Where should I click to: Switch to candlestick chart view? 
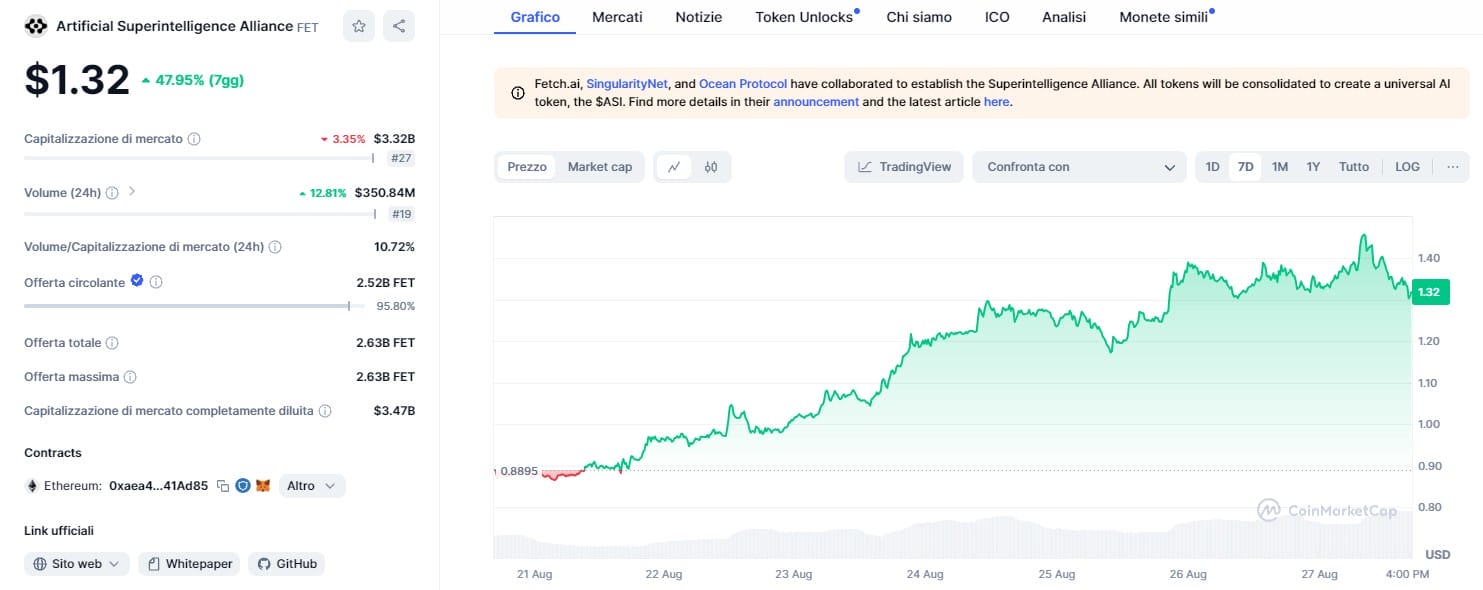pos(711,167)
